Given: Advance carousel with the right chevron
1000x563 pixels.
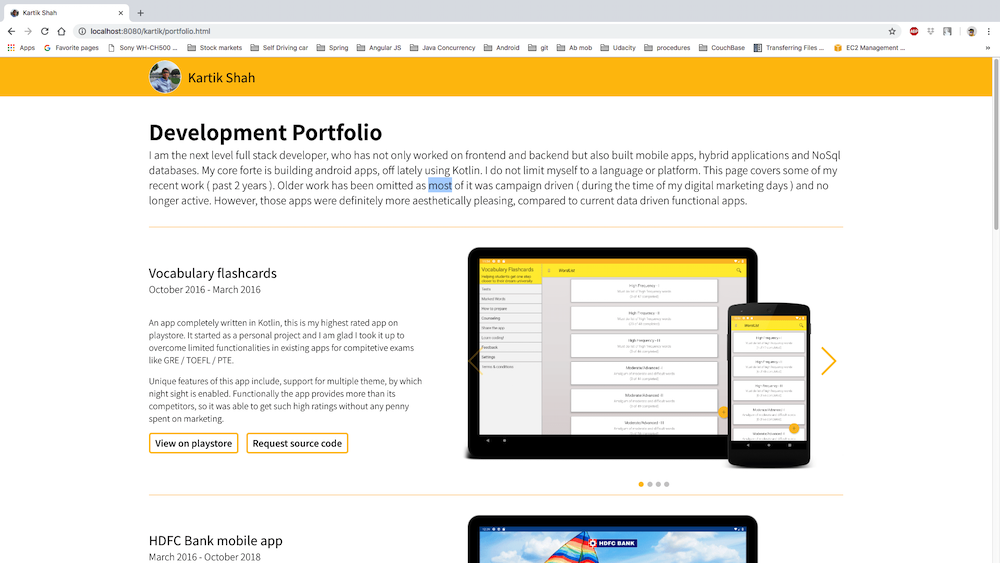Looking at the screenshot, I should point(828,361).
